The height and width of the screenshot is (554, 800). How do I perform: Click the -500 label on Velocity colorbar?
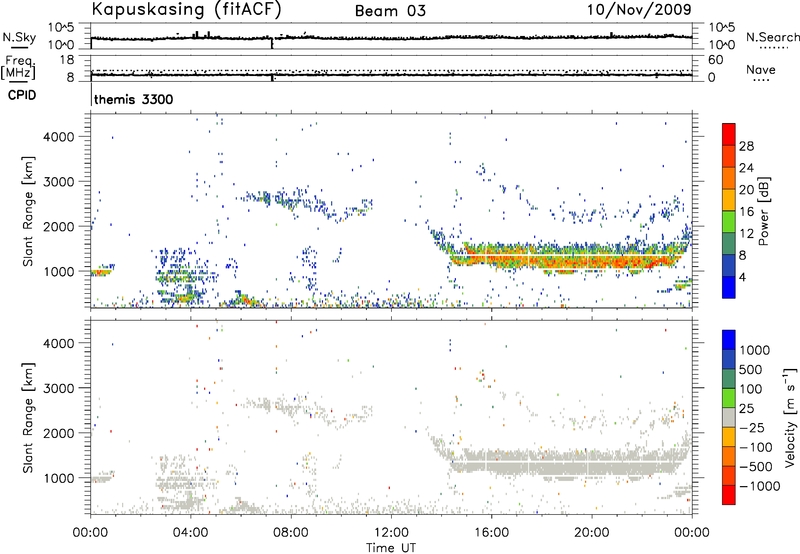(x=756, y=467)
